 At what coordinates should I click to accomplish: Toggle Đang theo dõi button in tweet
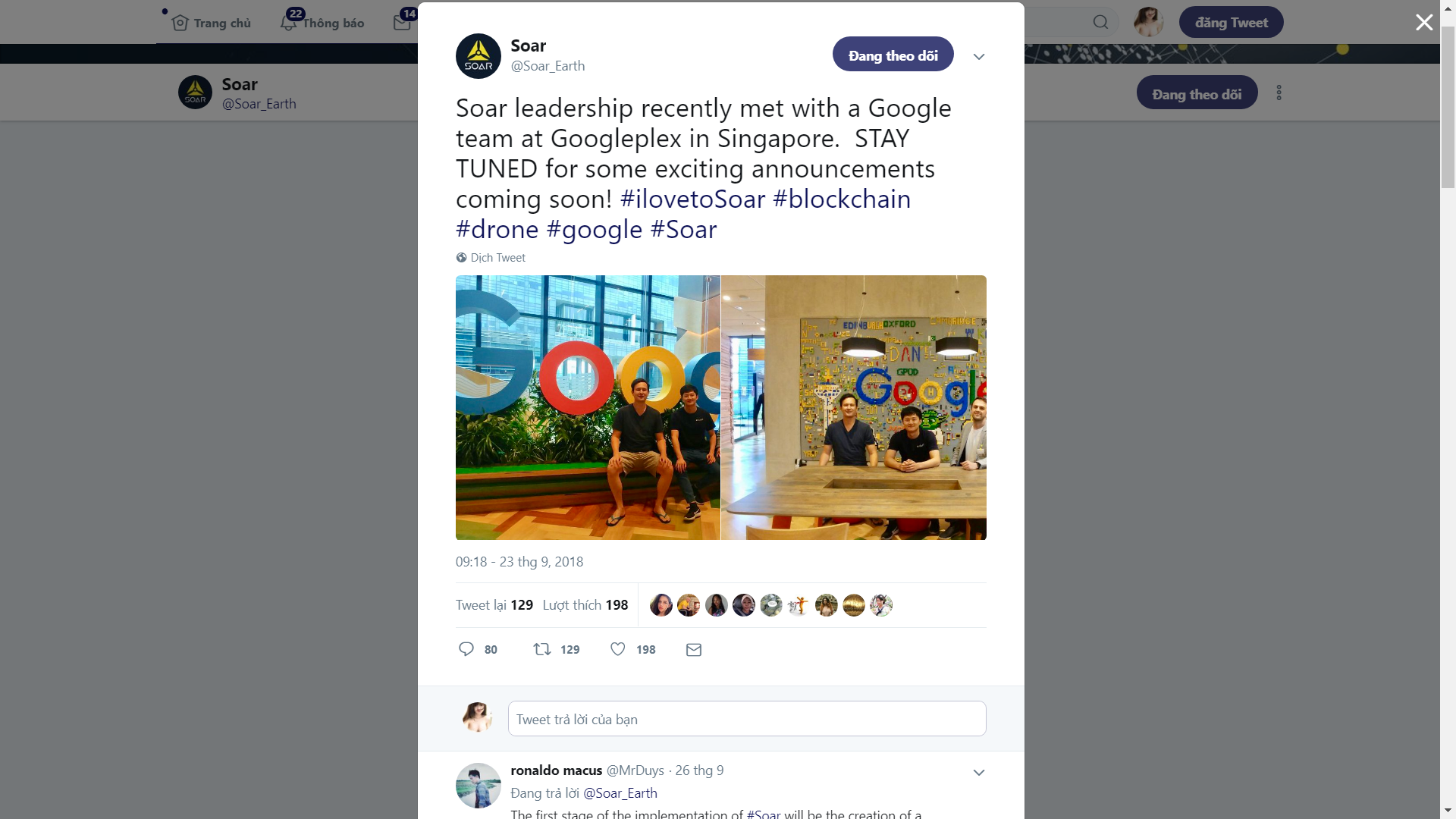click(x=893, y=55)
